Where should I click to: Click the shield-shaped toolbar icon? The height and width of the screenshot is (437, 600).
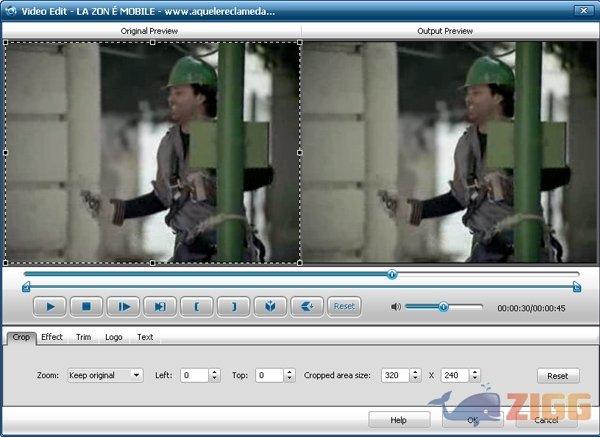[270, 307]
